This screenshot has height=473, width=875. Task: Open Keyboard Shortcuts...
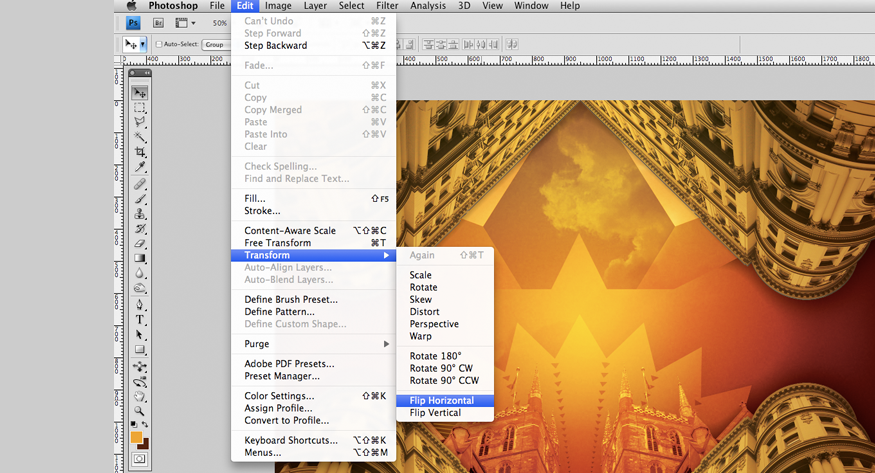tap(314, 441)
